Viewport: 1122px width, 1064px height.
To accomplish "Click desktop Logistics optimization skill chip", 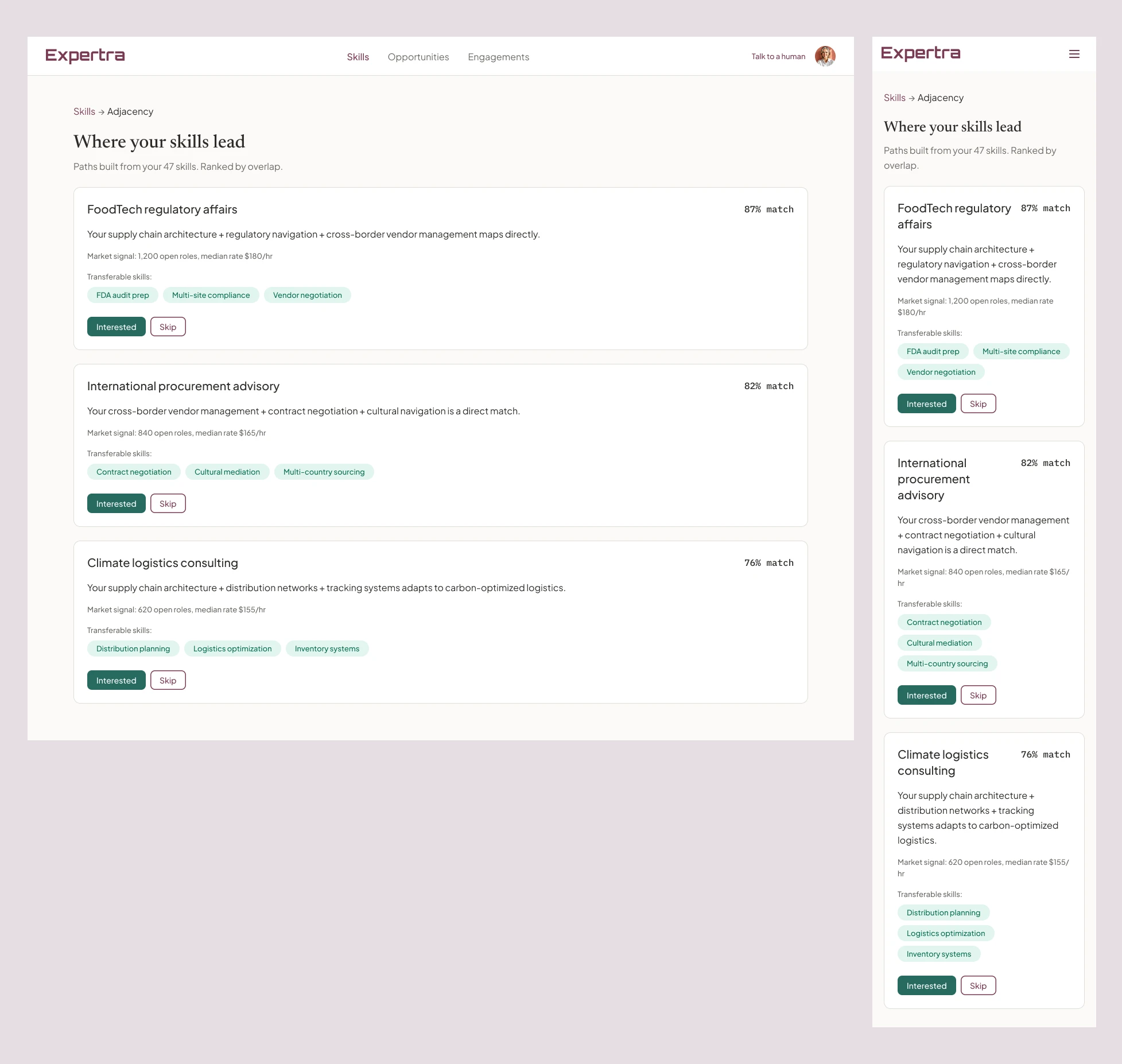I will (x=232, y=649).
